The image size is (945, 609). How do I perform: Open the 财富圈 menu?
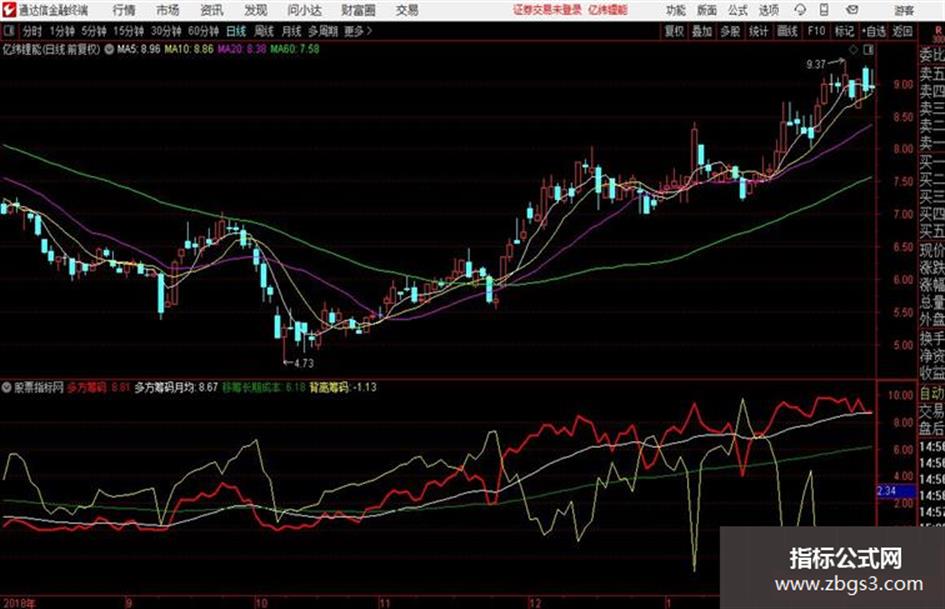pos(358,10)
